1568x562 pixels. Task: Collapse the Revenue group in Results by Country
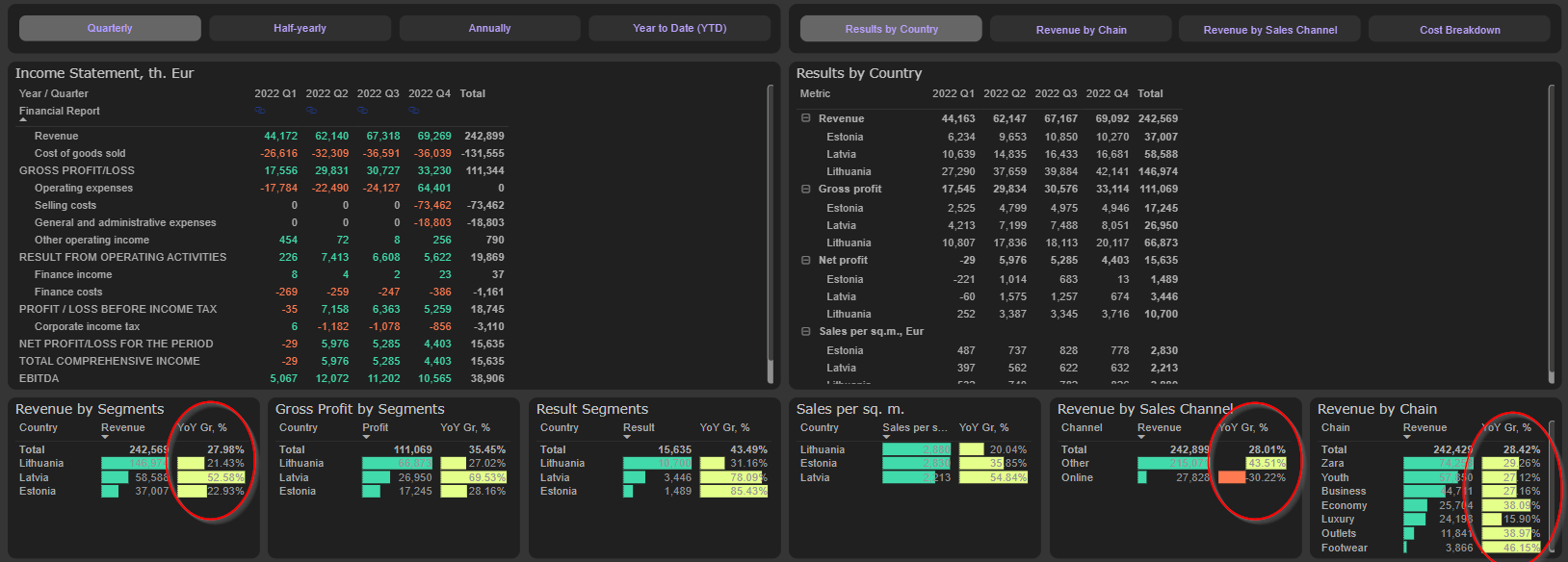[x=806, y=118]
